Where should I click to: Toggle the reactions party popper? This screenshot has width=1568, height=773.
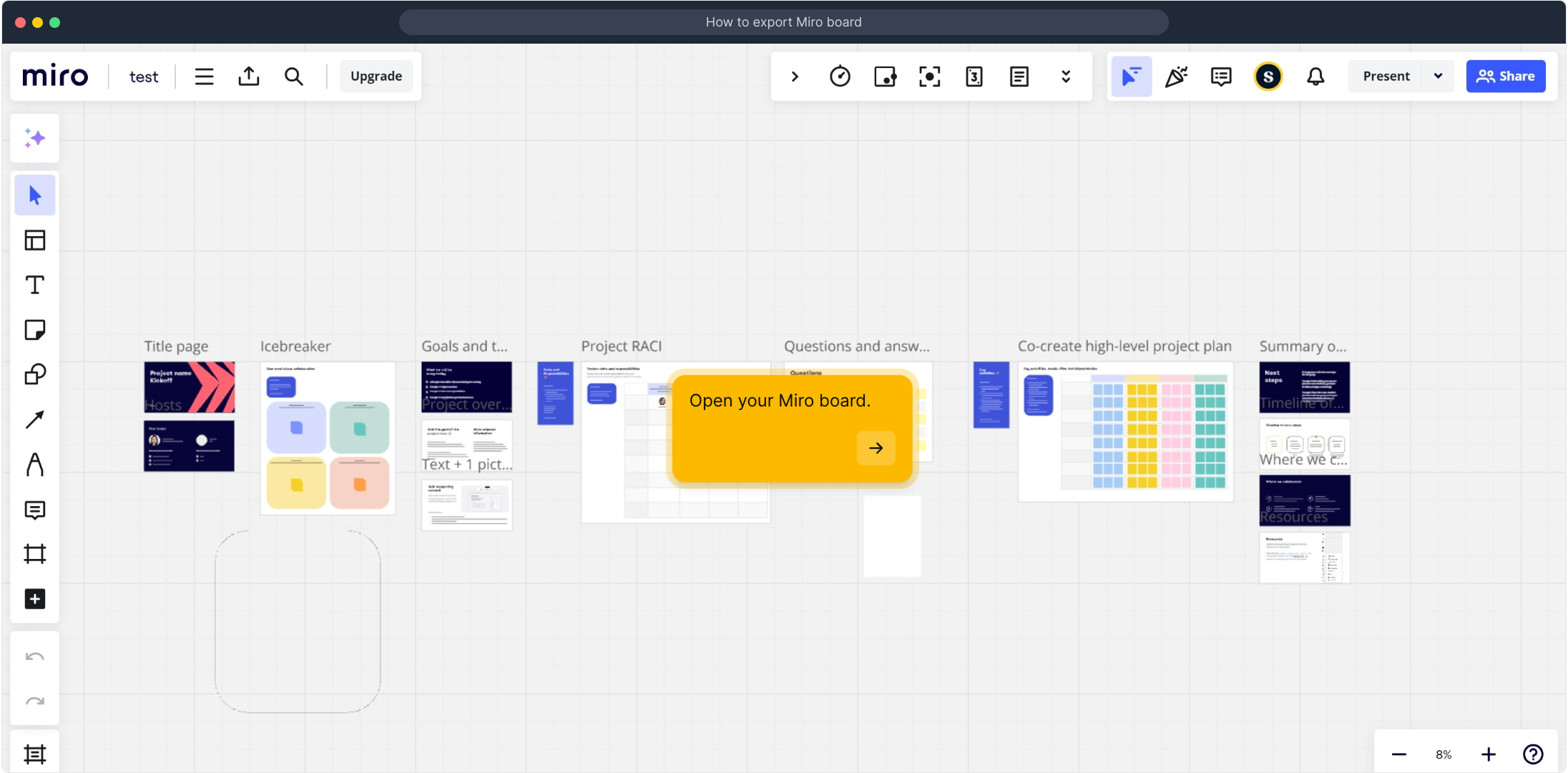pyautogui.click(x=1176, y=77)
